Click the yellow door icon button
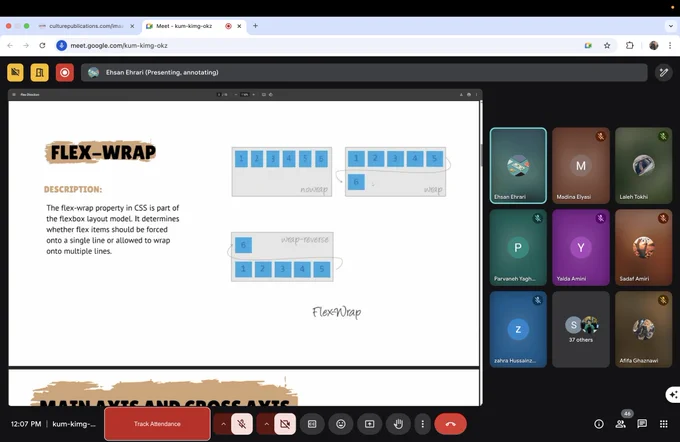The image size is (680, 442). pos(39,72)
